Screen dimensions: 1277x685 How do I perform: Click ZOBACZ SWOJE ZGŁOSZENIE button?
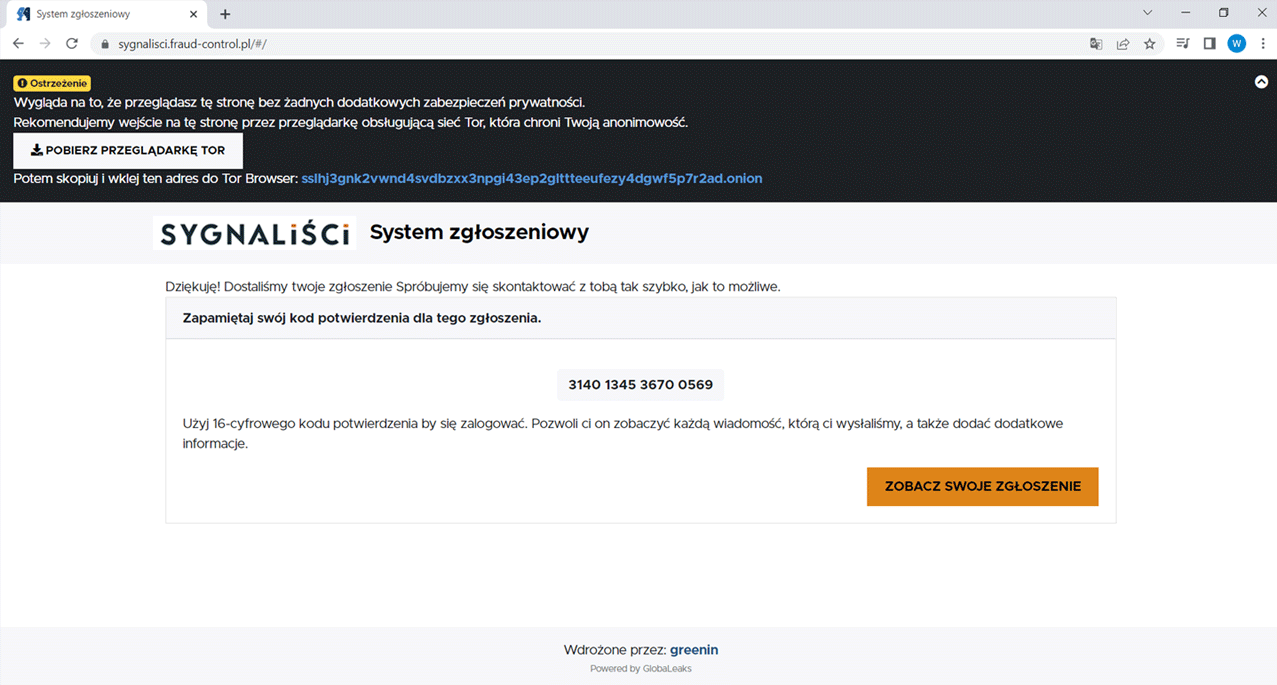pyautogui.click(x=982, y=486)
